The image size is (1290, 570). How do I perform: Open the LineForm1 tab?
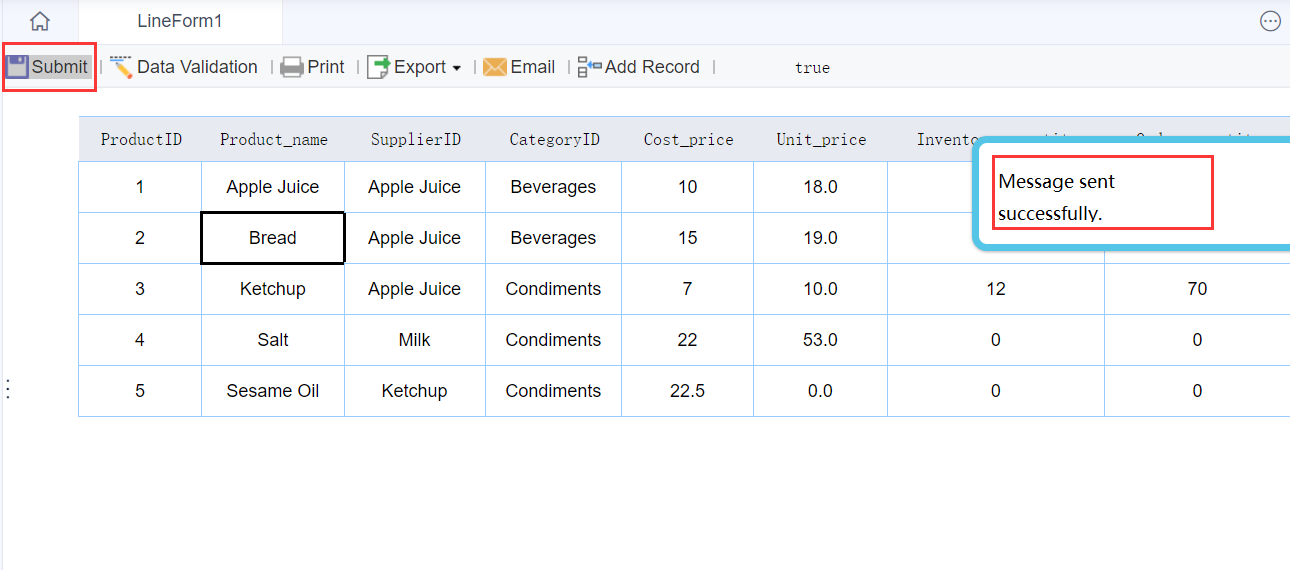coord(180,21)
